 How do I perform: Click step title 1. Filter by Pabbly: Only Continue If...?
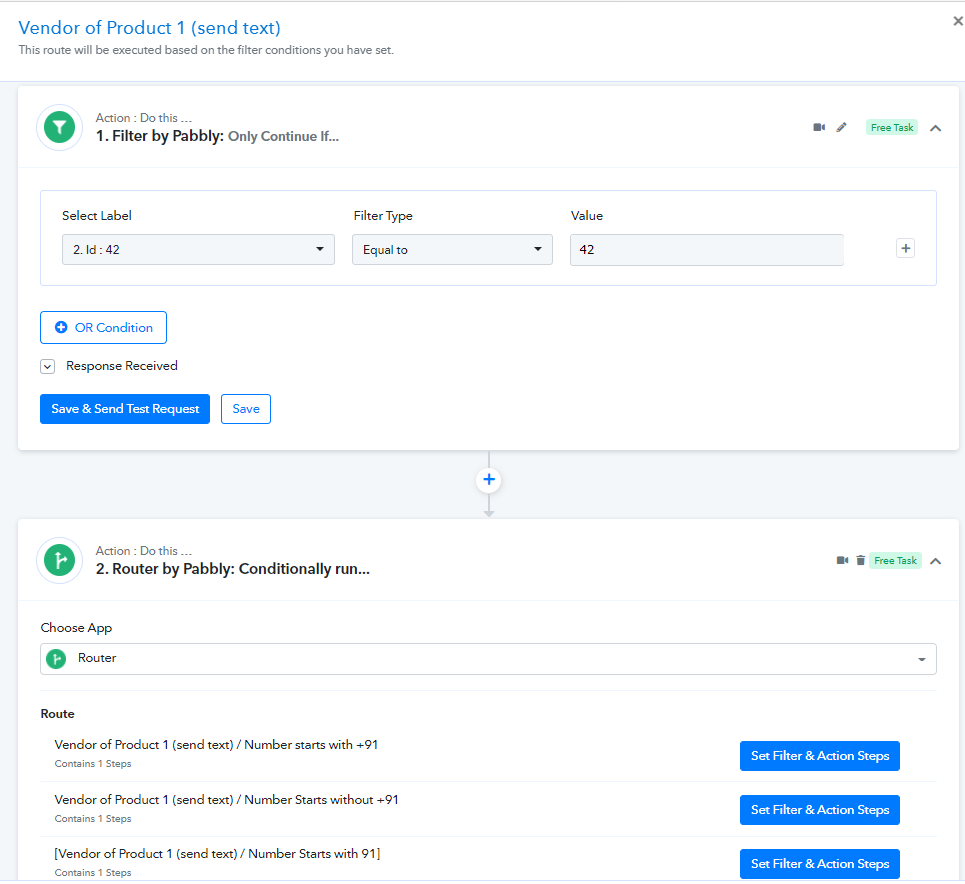tap(217, 136)
